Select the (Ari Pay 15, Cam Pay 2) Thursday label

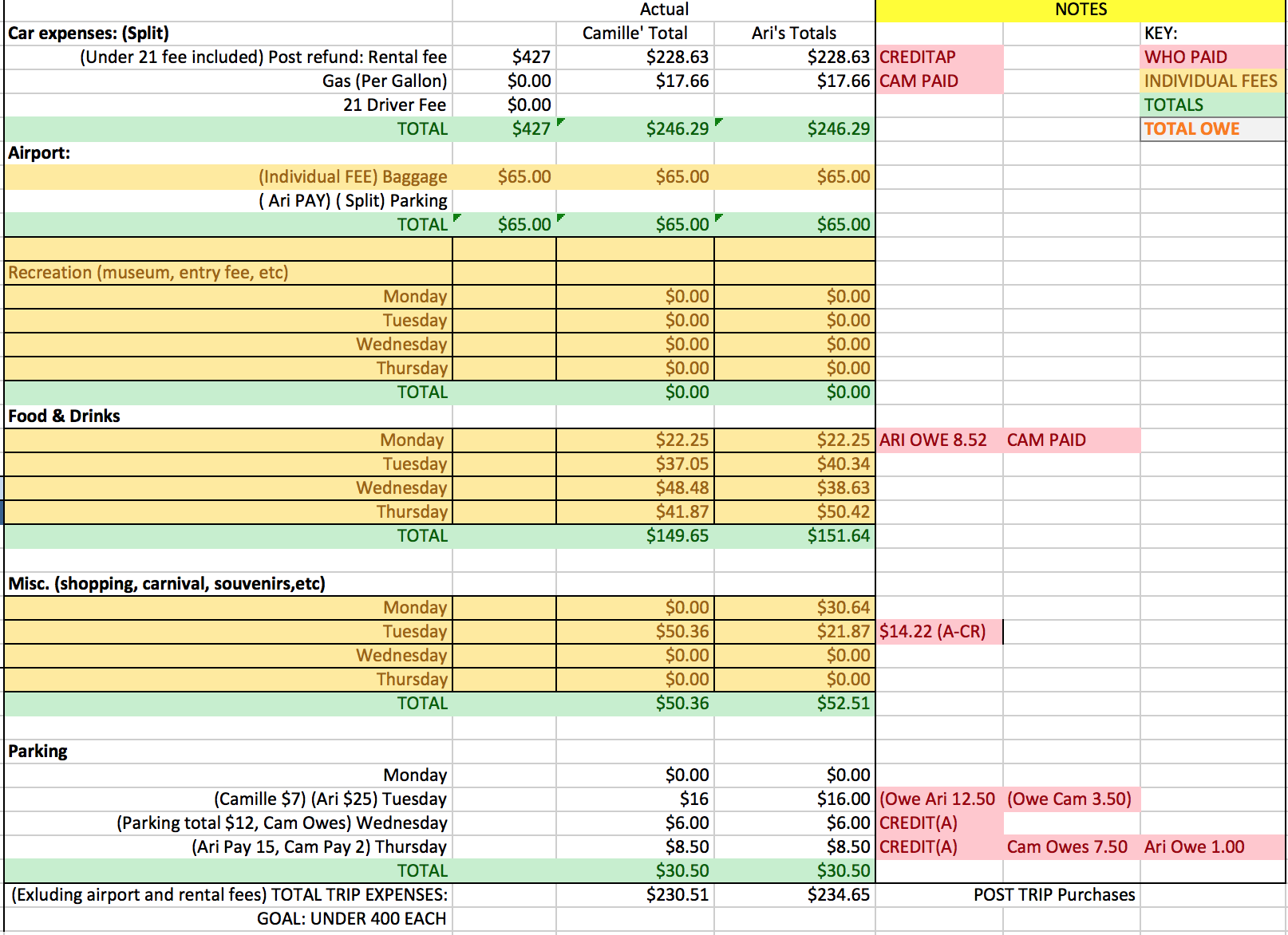coord(228,847)
